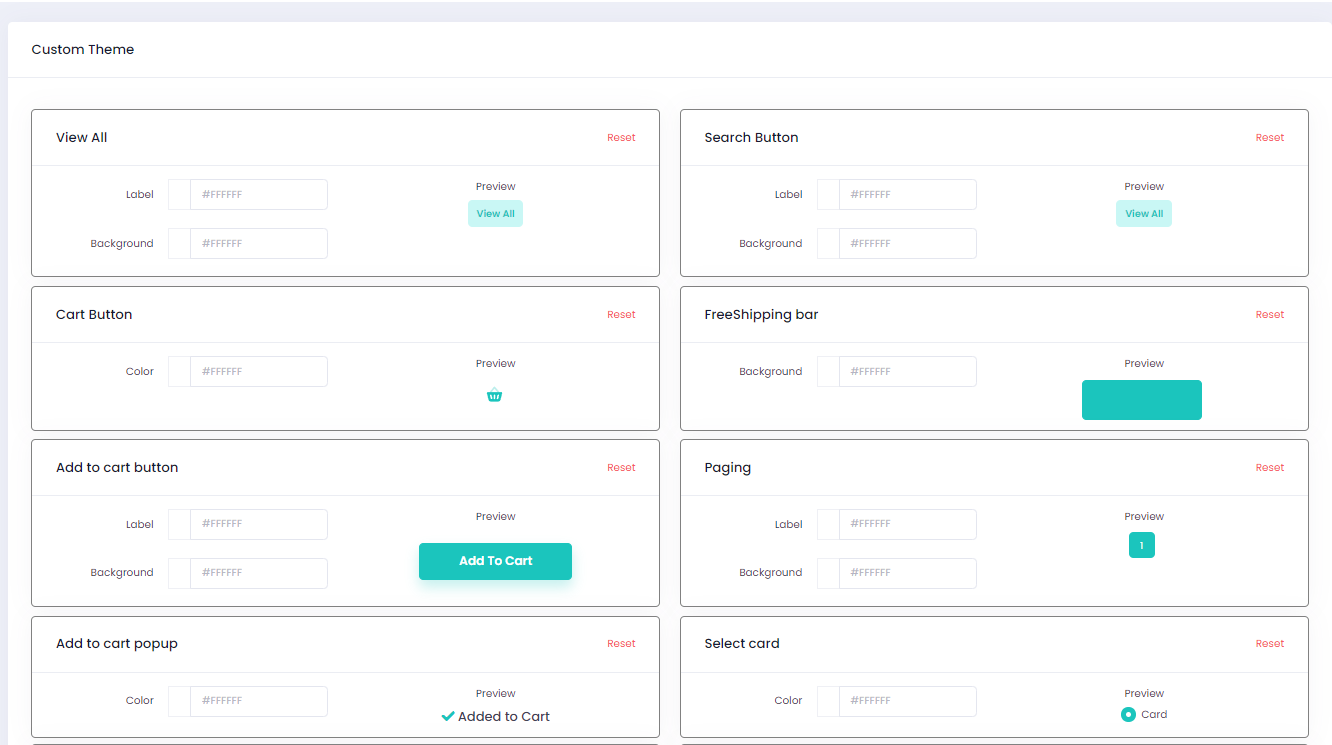The height and width of the screenshot is (745, 1332).
Task: Click the page 1 preview button
Action: (1142, 545)
